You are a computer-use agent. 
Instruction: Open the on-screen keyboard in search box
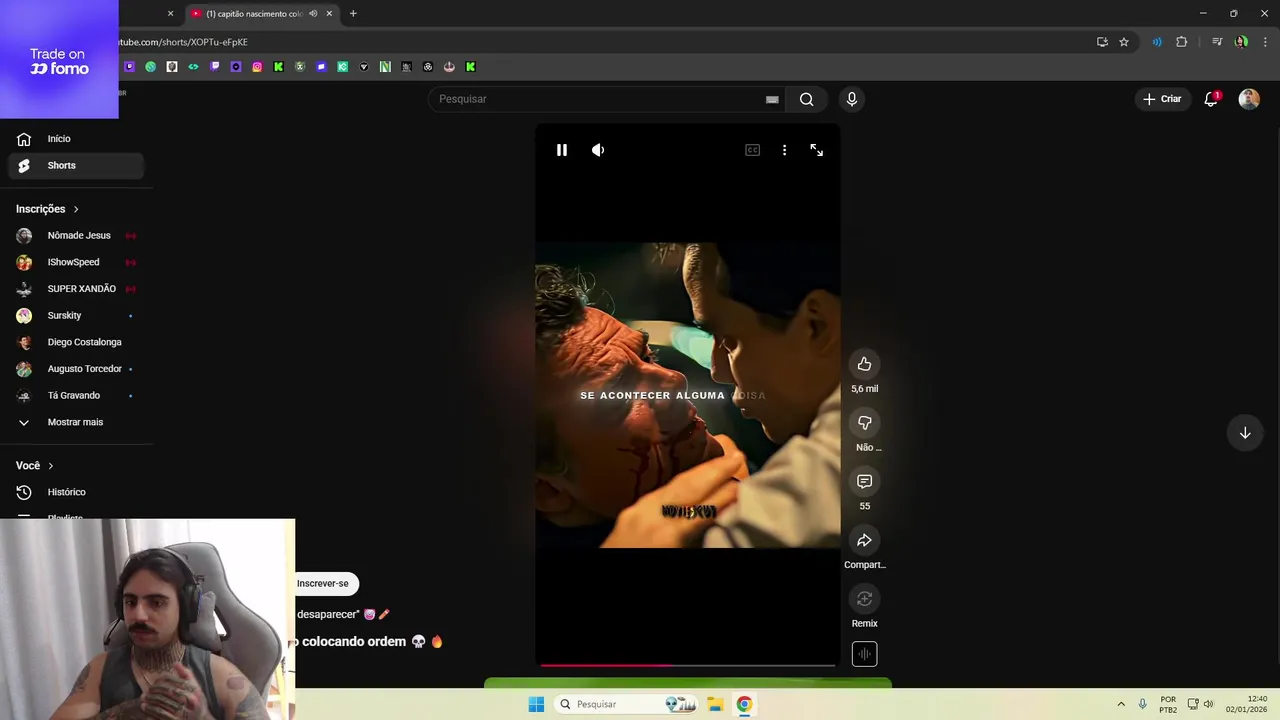tap(772, 99)
